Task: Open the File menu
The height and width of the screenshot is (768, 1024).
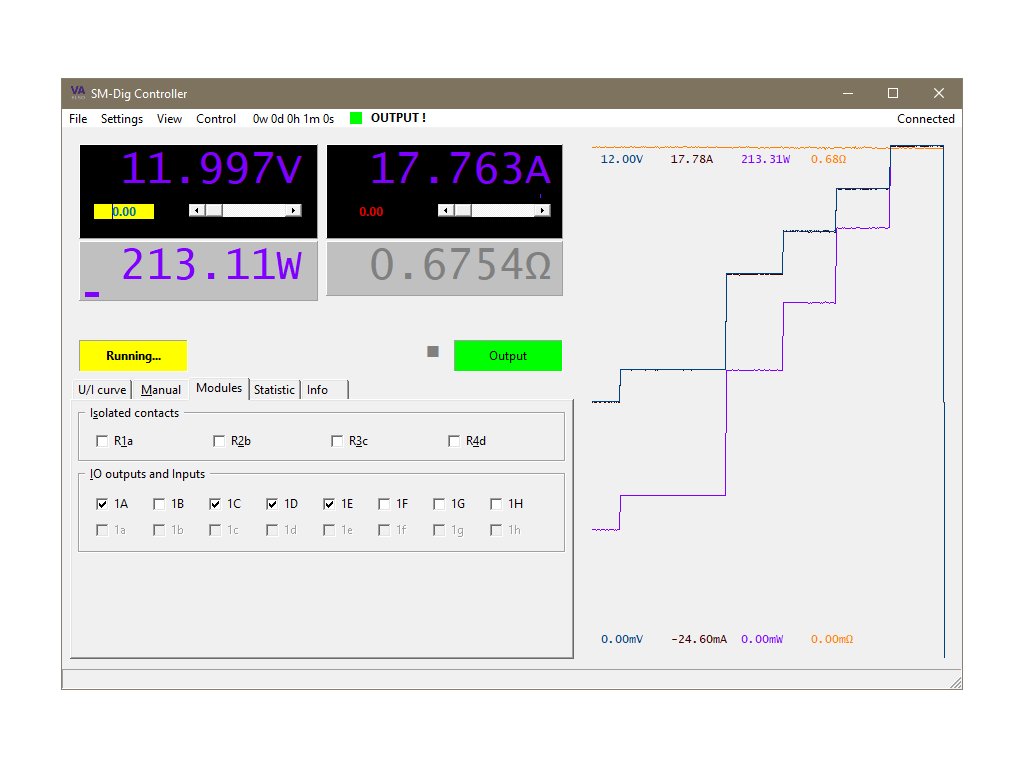Action: 78,119
